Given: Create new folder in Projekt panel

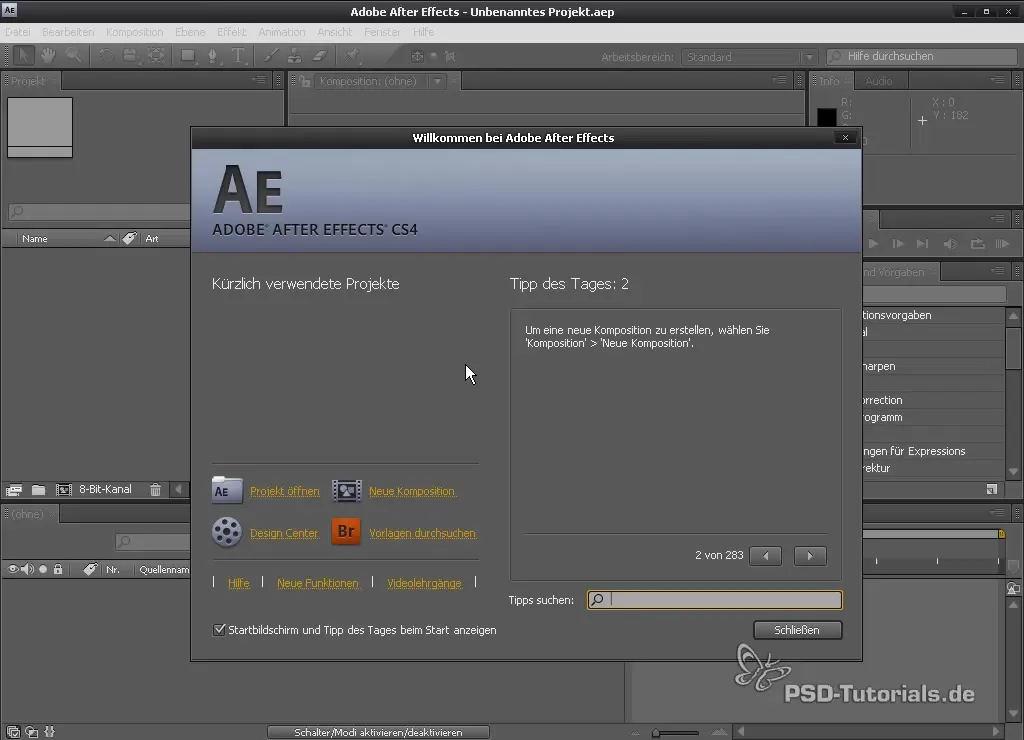Looking at the screenshot, I should point(39,489).
